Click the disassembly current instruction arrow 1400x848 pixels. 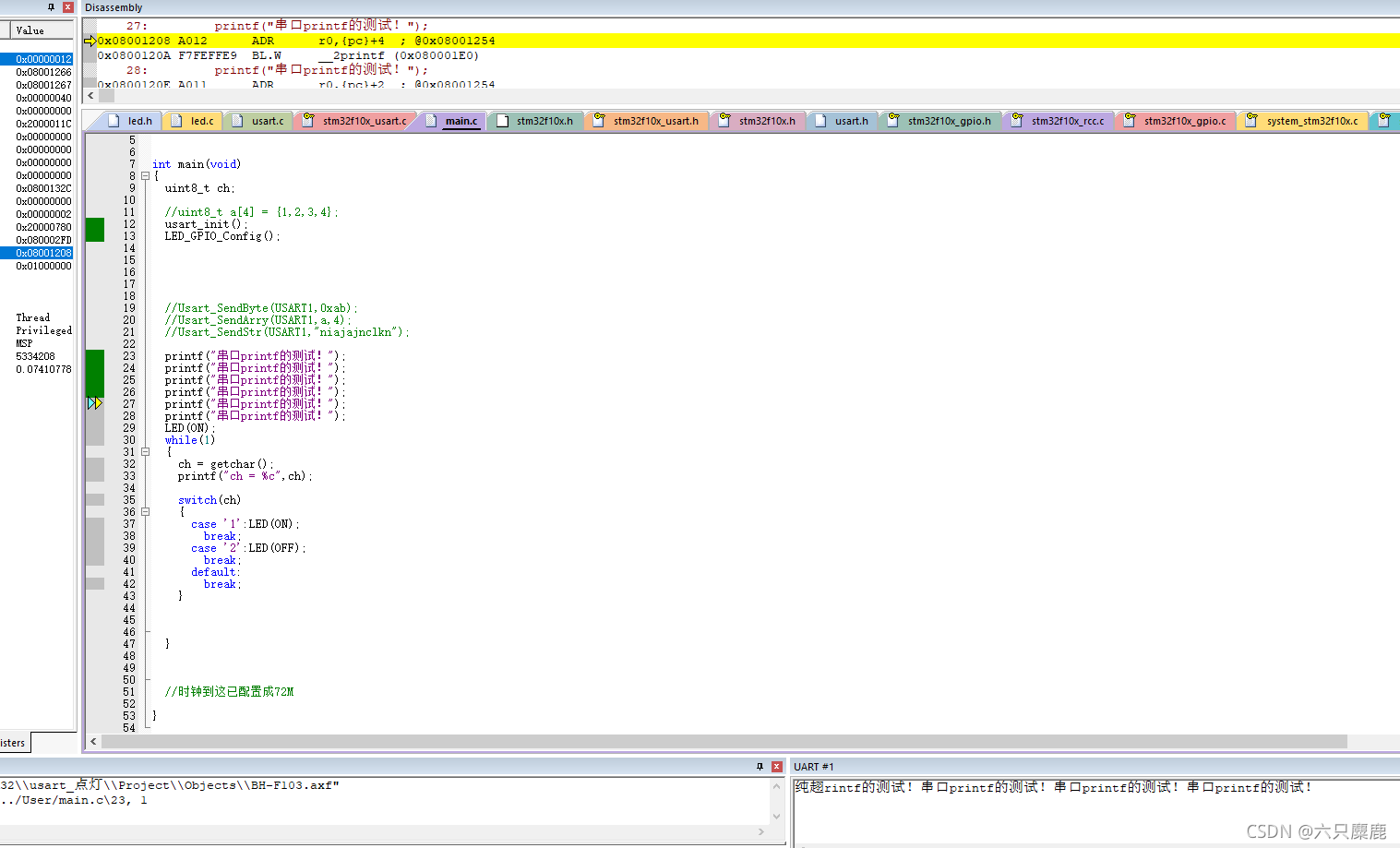click(90, 41)
